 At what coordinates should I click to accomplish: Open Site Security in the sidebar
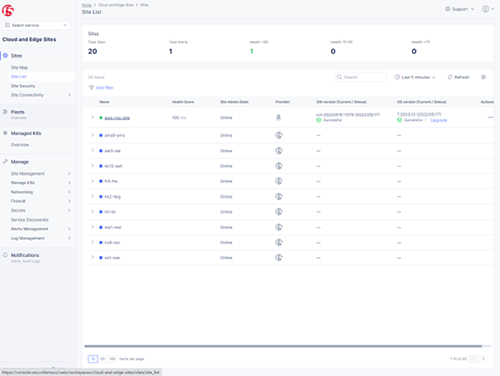pos(23,86)
